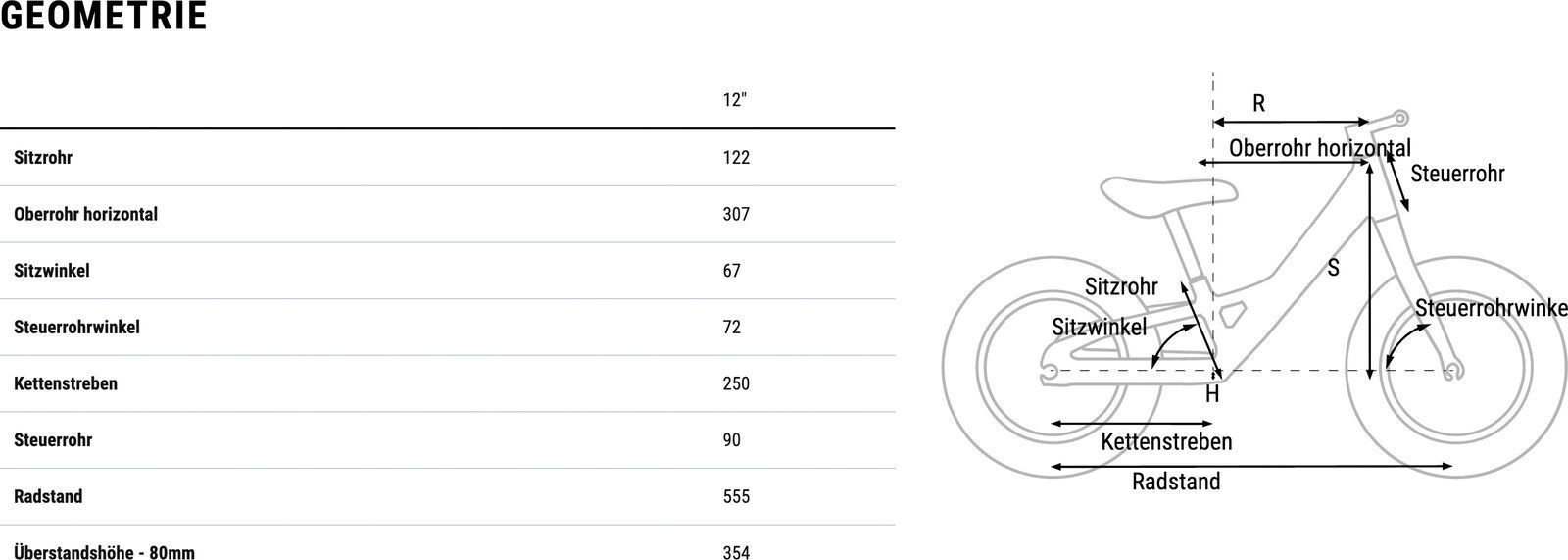Viewport: 1568px width, 560px height.
Task: Click the Kettenstreben label under the diagram
Action: (x=1166, y=442)
